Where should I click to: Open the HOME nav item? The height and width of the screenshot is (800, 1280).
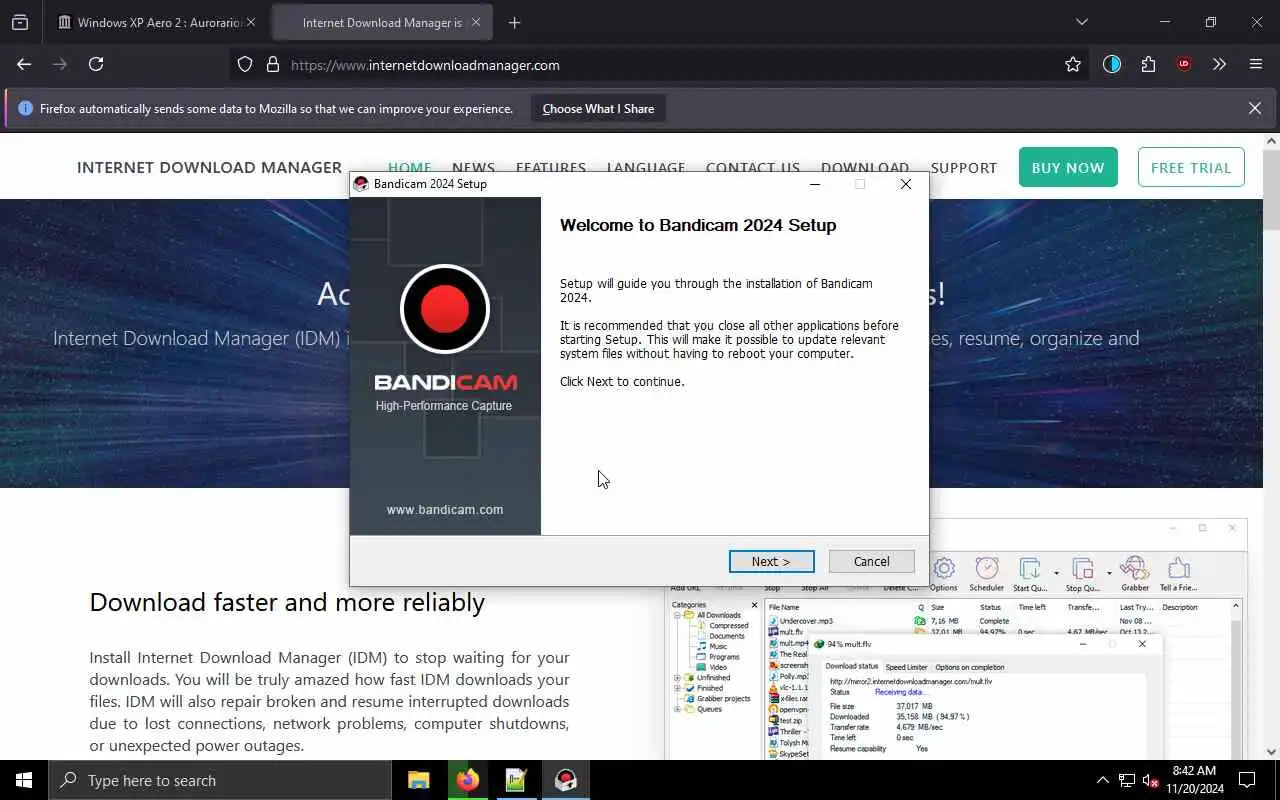(x=410, y=167)
